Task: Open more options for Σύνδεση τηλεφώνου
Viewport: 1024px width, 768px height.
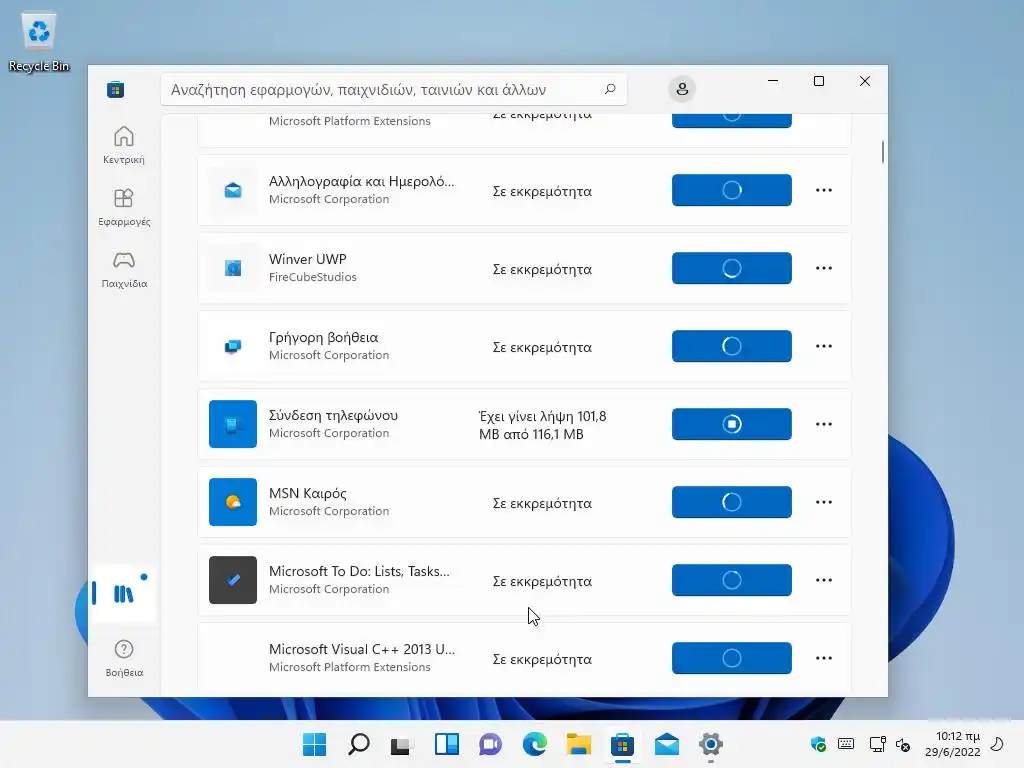Action: pyautogui.click(x=824, y=424)
